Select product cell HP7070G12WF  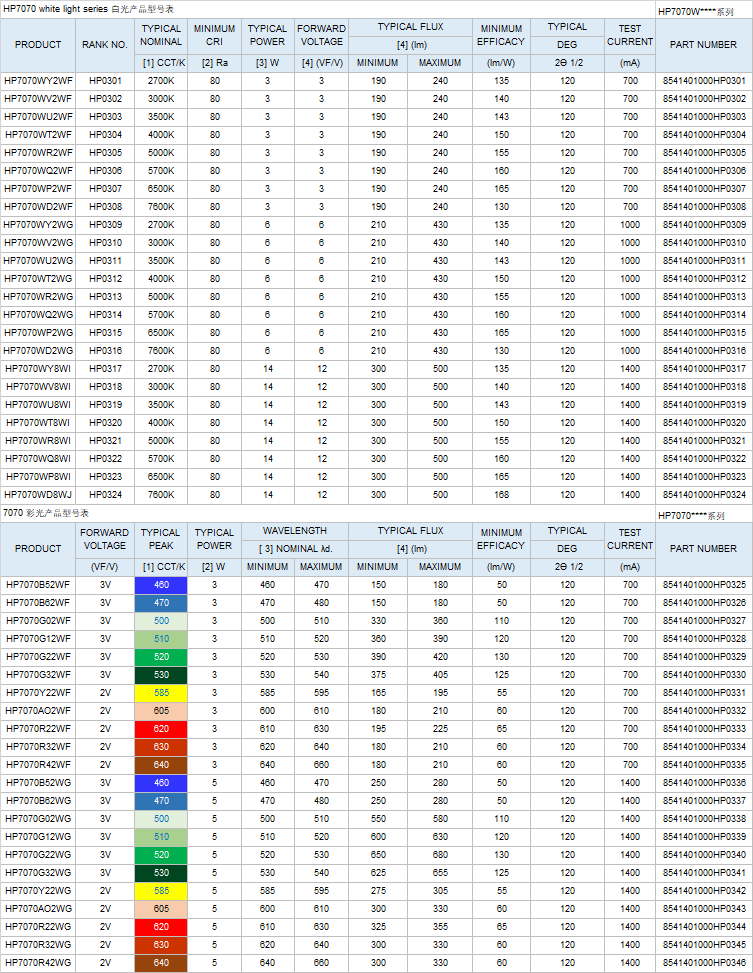point(38,639)
